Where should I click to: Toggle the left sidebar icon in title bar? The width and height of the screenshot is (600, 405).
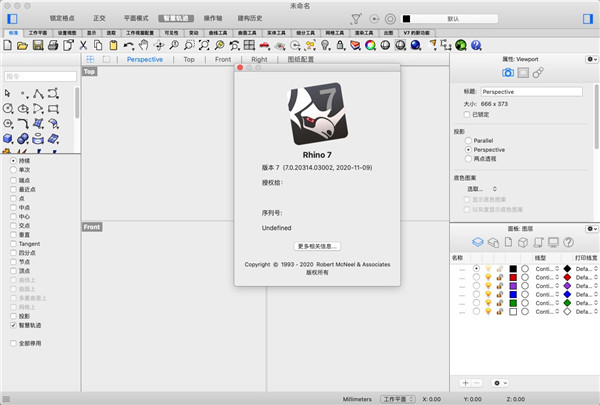10,19
